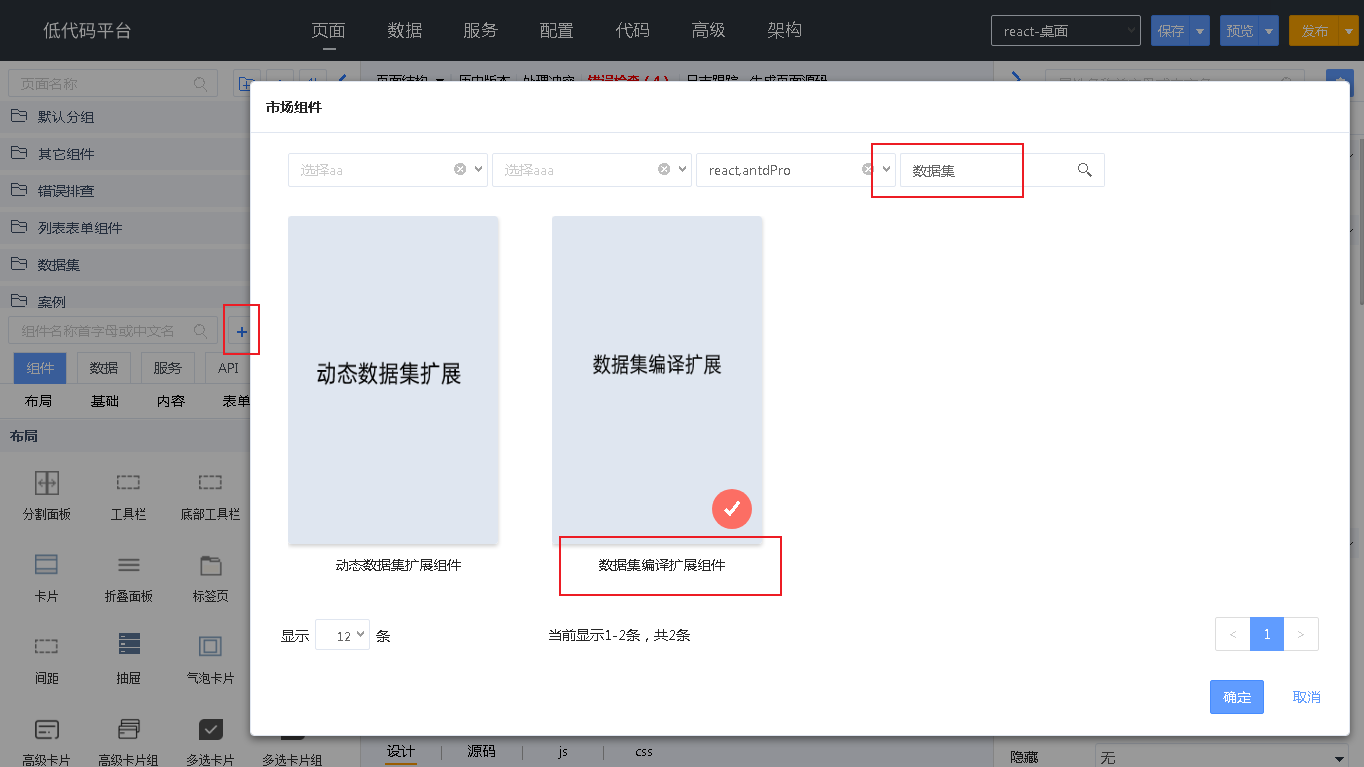Select the 基础 component category
This screenshot has height=767, width=1364.
point(104,401)
